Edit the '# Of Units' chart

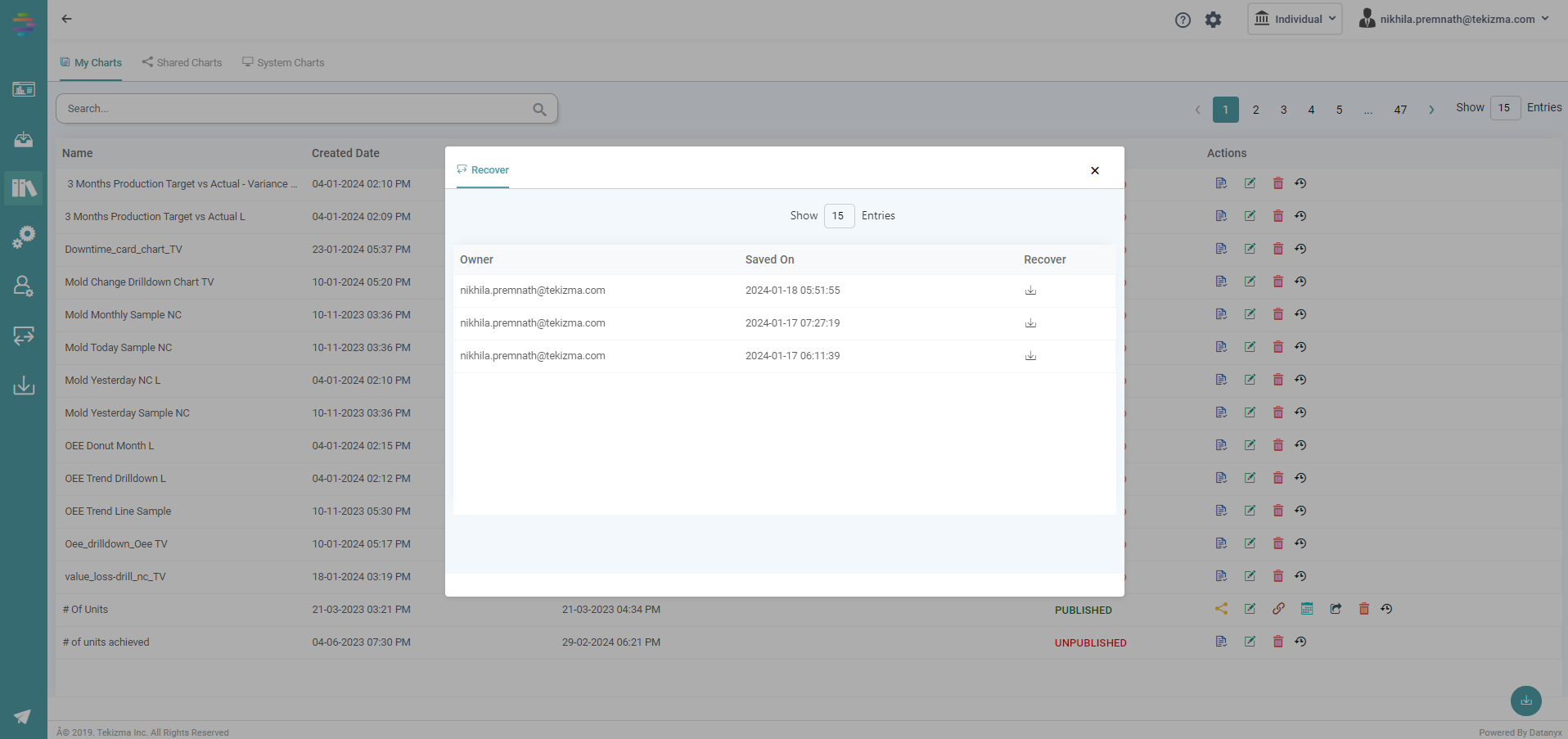pos(1250,609)
